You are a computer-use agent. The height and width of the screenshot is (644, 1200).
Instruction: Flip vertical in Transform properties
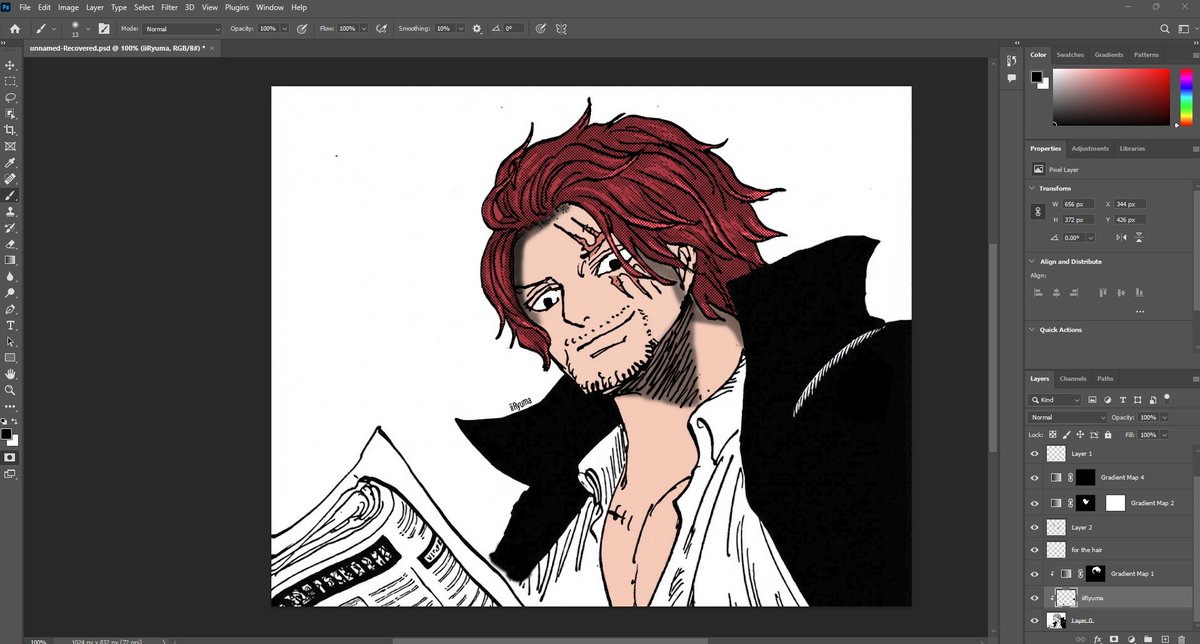click(x=1137, y=237)
